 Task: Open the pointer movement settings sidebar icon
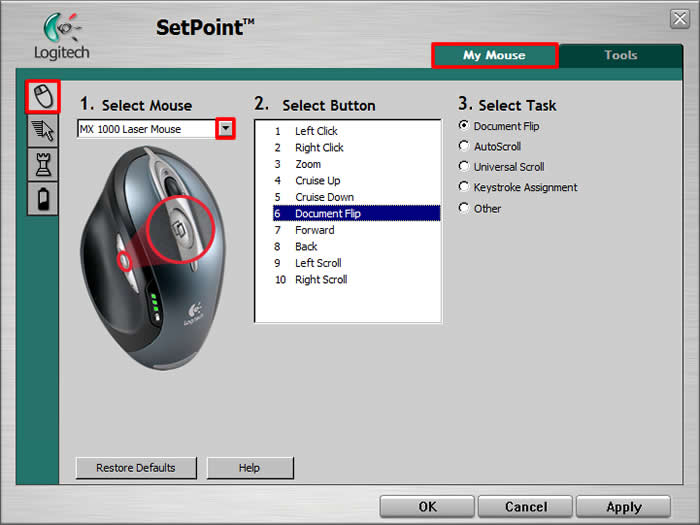pyautogui.click(x=43, y=131)
